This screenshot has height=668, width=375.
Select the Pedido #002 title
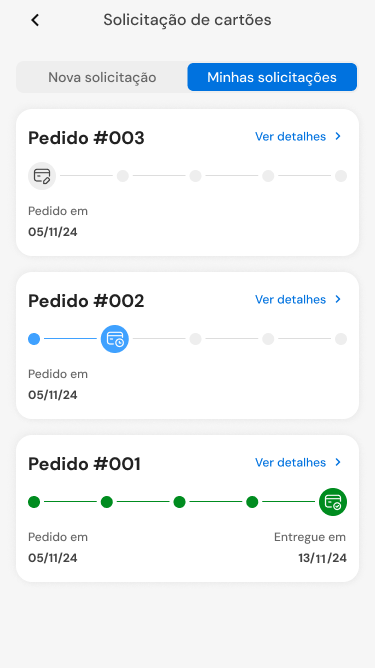(86, 301)
